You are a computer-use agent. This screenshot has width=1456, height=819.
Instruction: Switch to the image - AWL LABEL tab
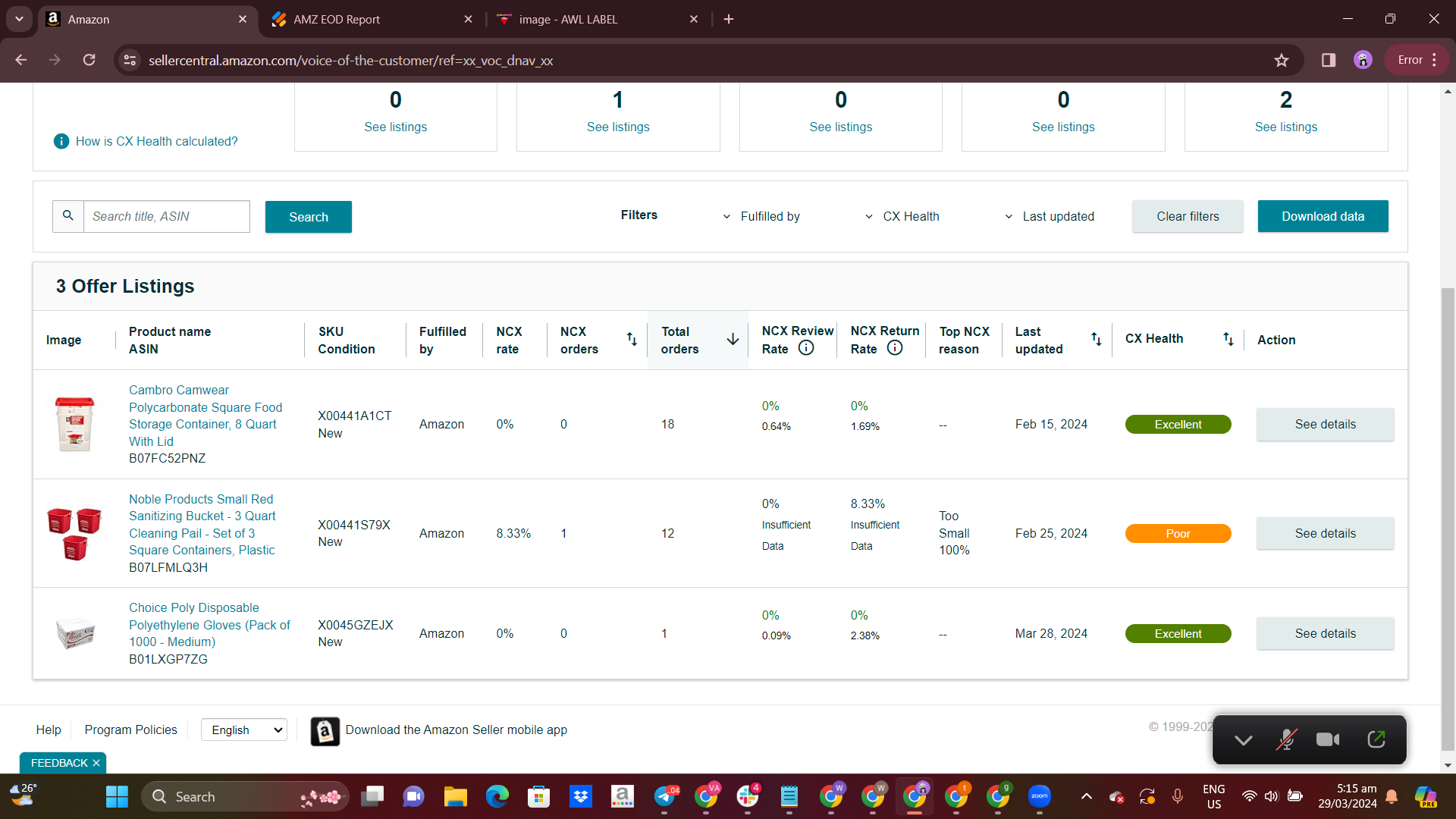(x=595, y=19)
